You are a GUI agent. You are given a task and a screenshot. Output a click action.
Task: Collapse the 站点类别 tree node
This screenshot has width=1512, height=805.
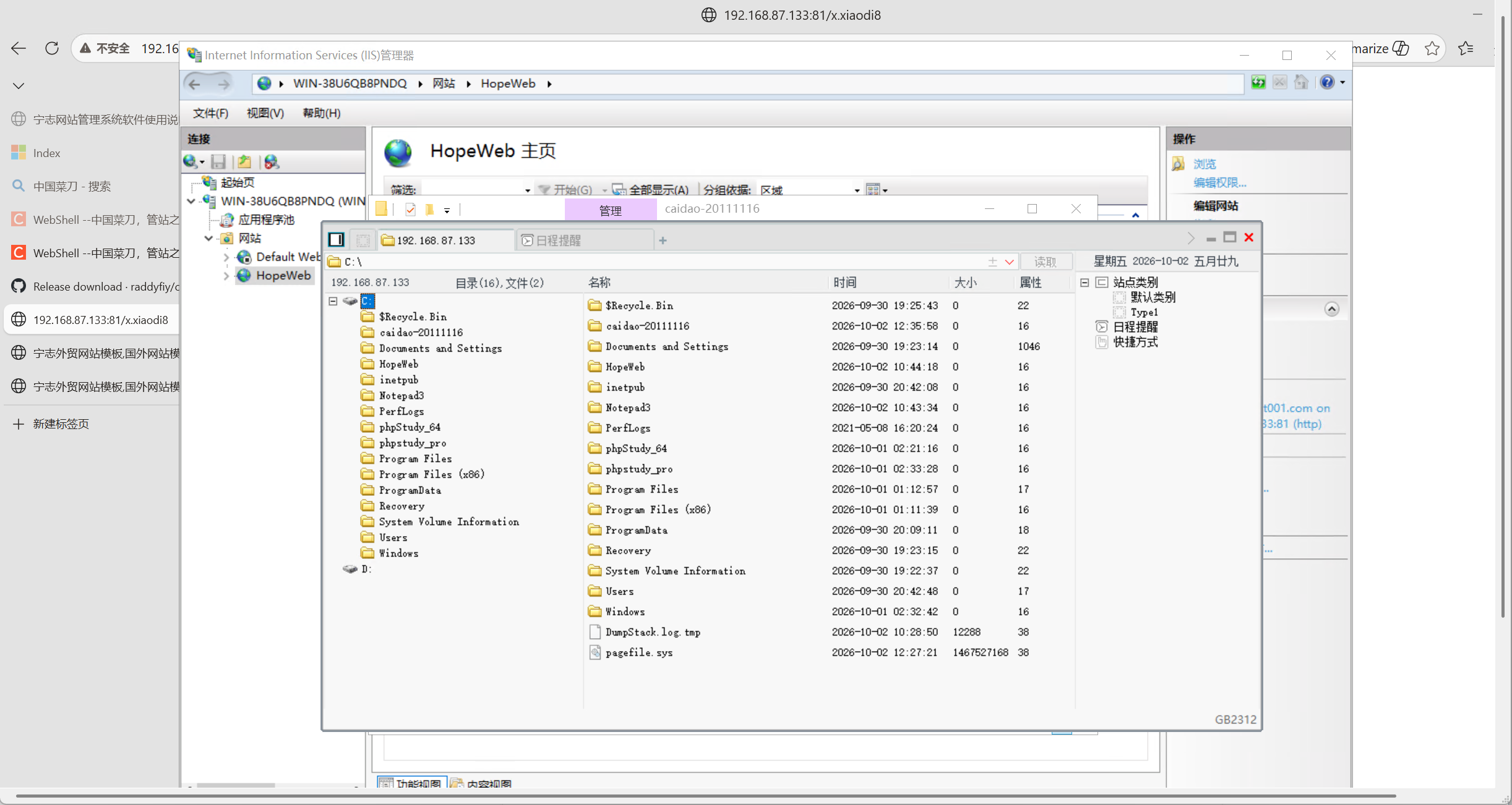tap(1085, 283)
